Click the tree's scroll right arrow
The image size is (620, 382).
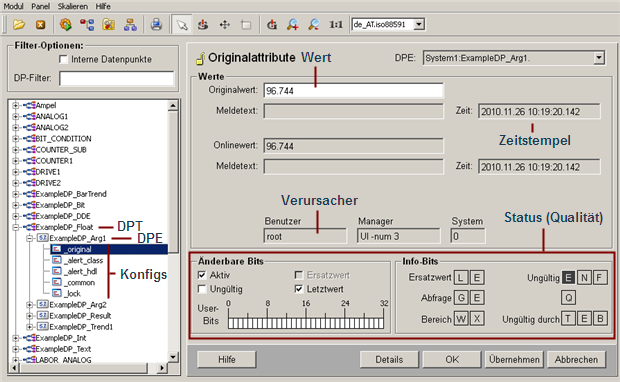tap(161, 368)
